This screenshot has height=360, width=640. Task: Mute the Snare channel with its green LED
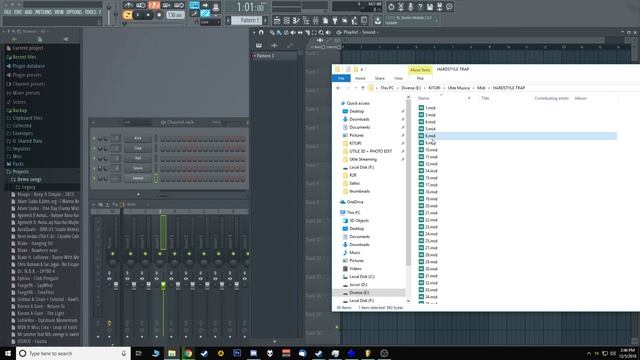[94, 168]
